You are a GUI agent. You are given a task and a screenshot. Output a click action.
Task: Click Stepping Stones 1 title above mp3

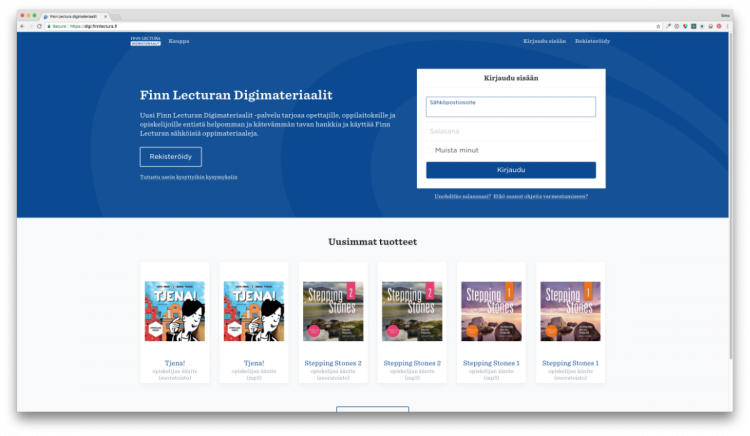click(x=491, y=363)
